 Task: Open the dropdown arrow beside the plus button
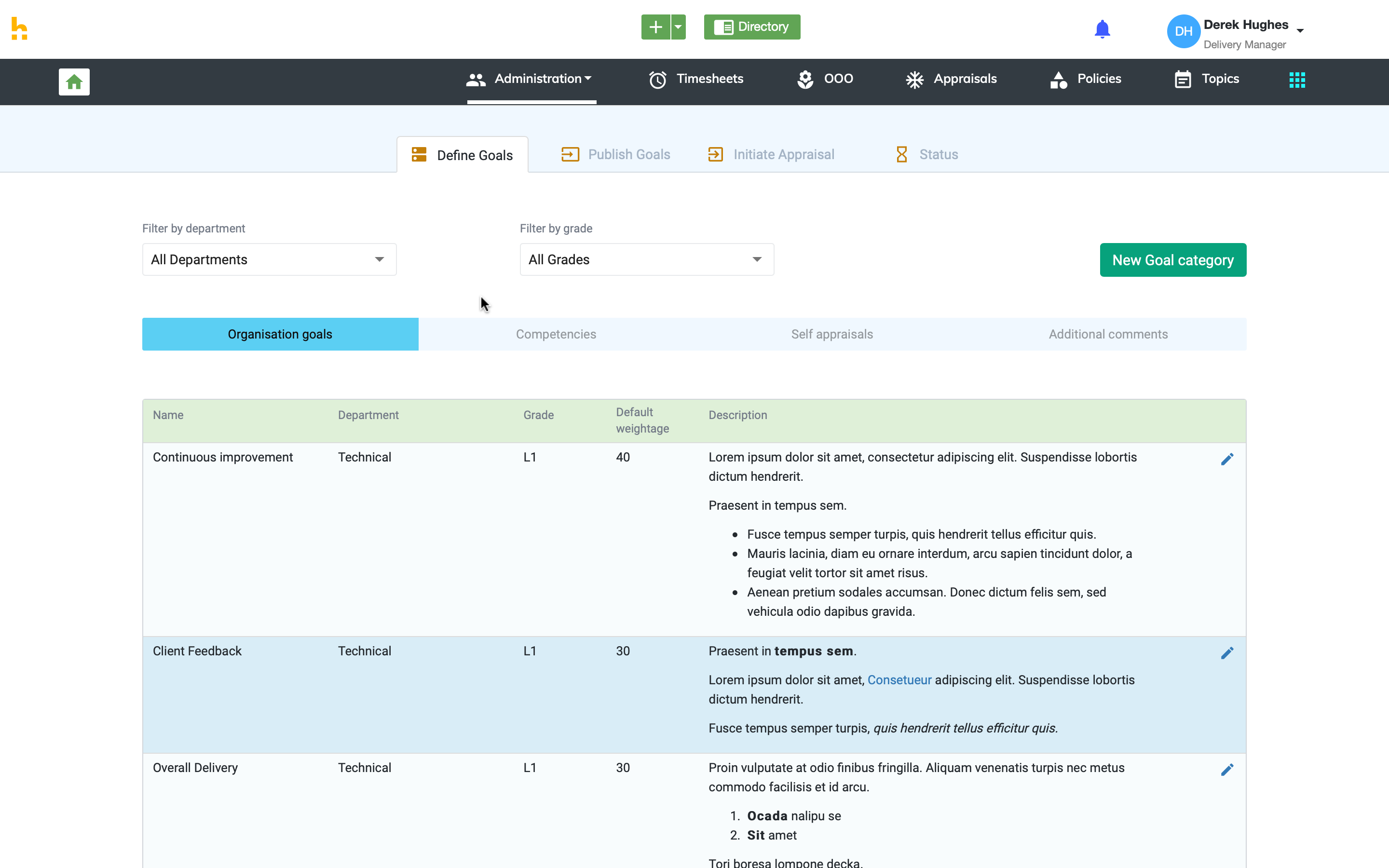[x=679, y=27]
